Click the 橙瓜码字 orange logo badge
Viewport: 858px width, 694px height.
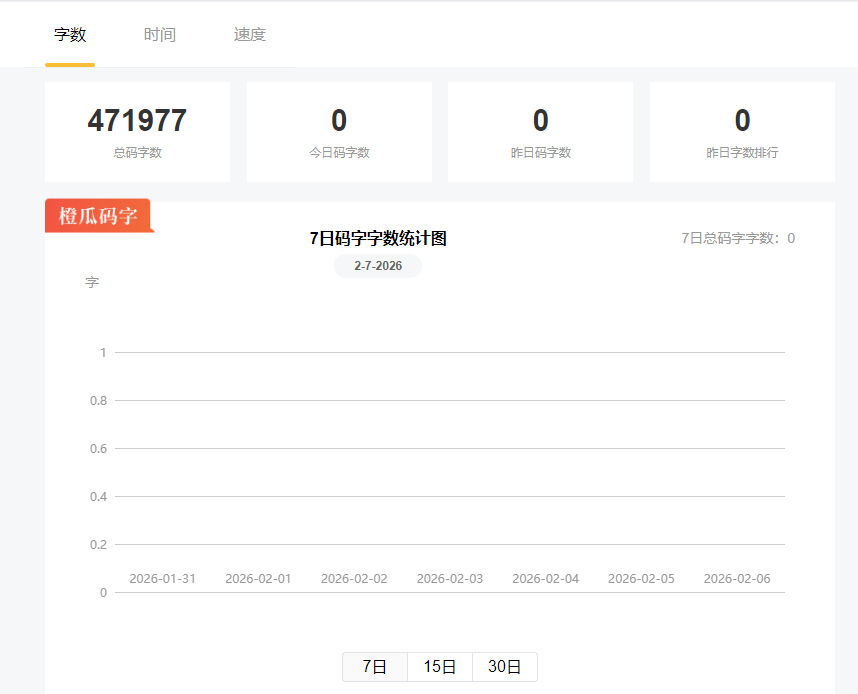point(98,216)
